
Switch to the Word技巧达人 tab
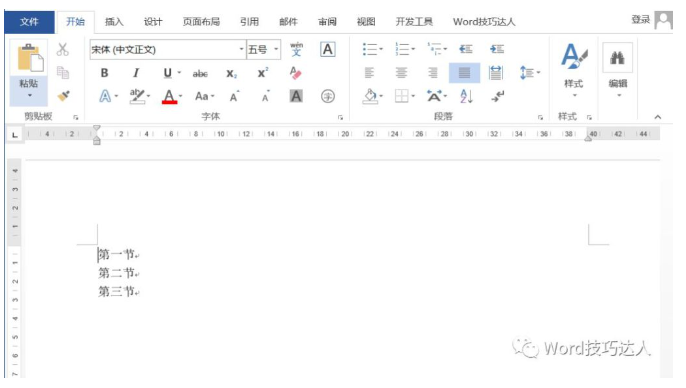tap(484, 21)
